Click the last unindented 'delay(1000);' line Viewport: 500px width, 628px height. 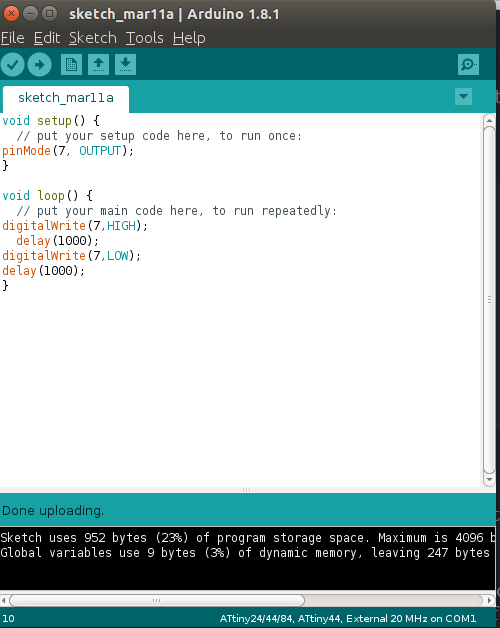click(43, 271)
